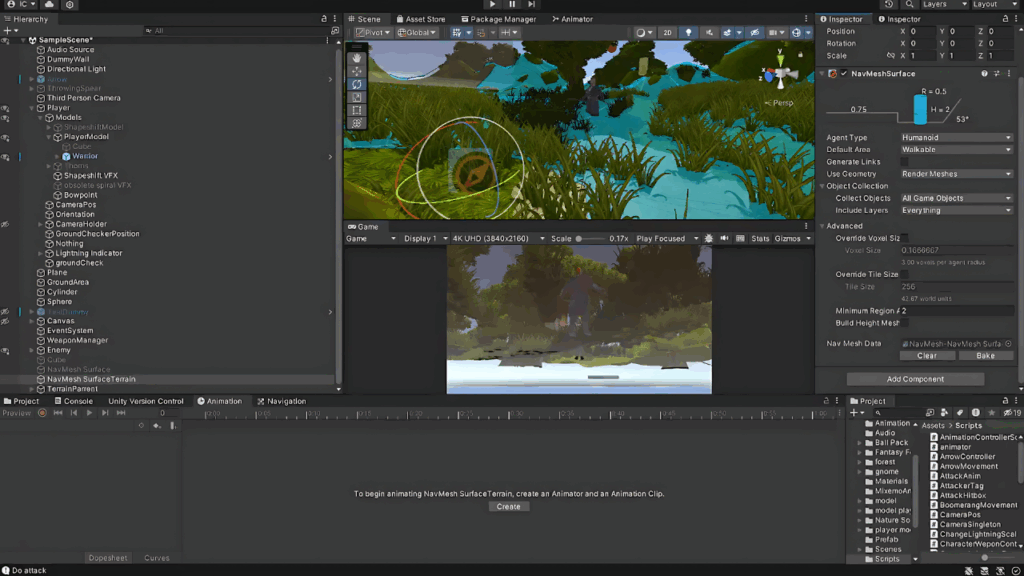Image resolution: width=1024 pixels, height=576 pixels.
Task: Click the Create button in the Animation panel
Action: 508,506
